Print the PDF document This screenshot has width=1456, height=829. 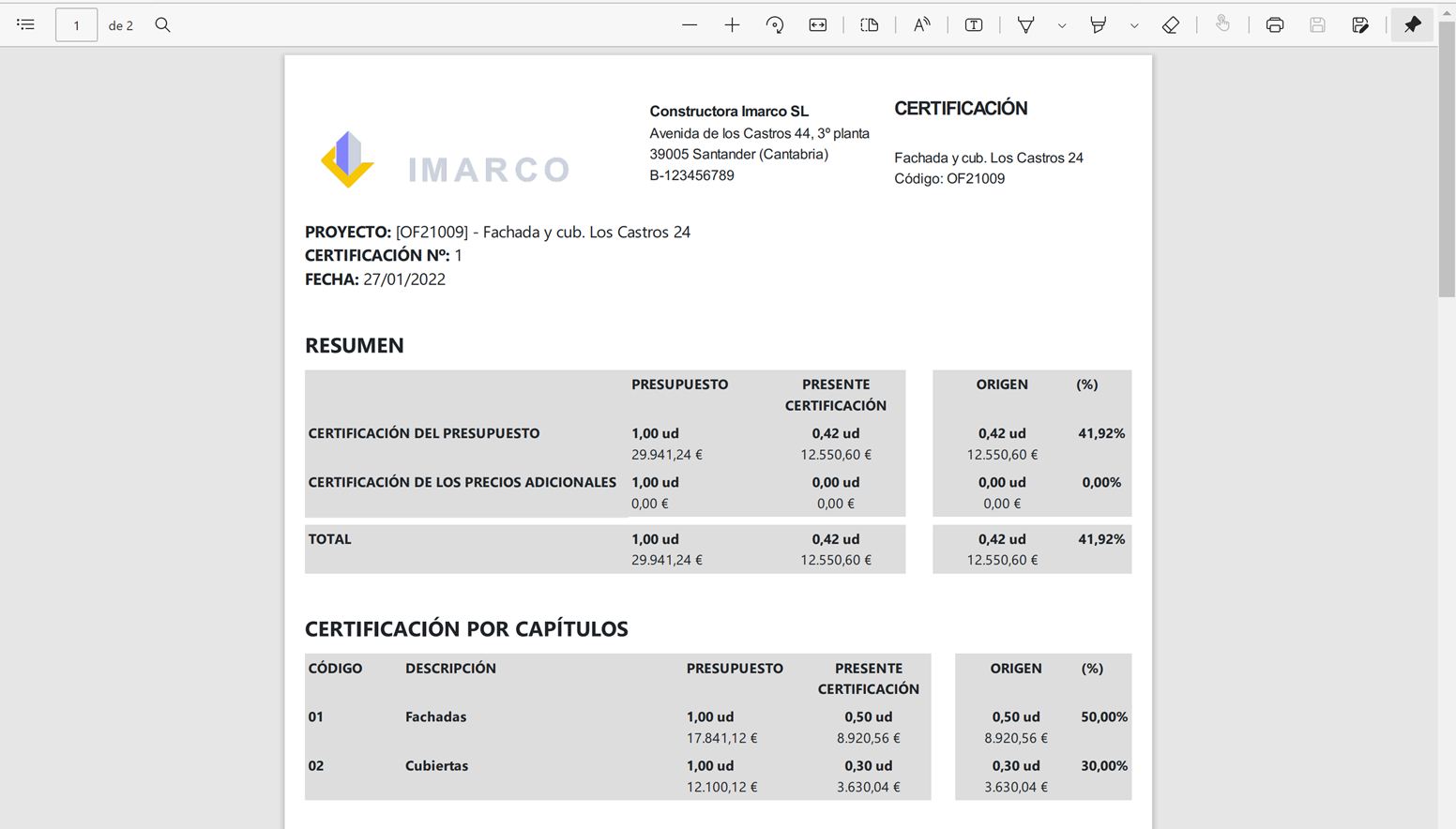pos(1275,25)
